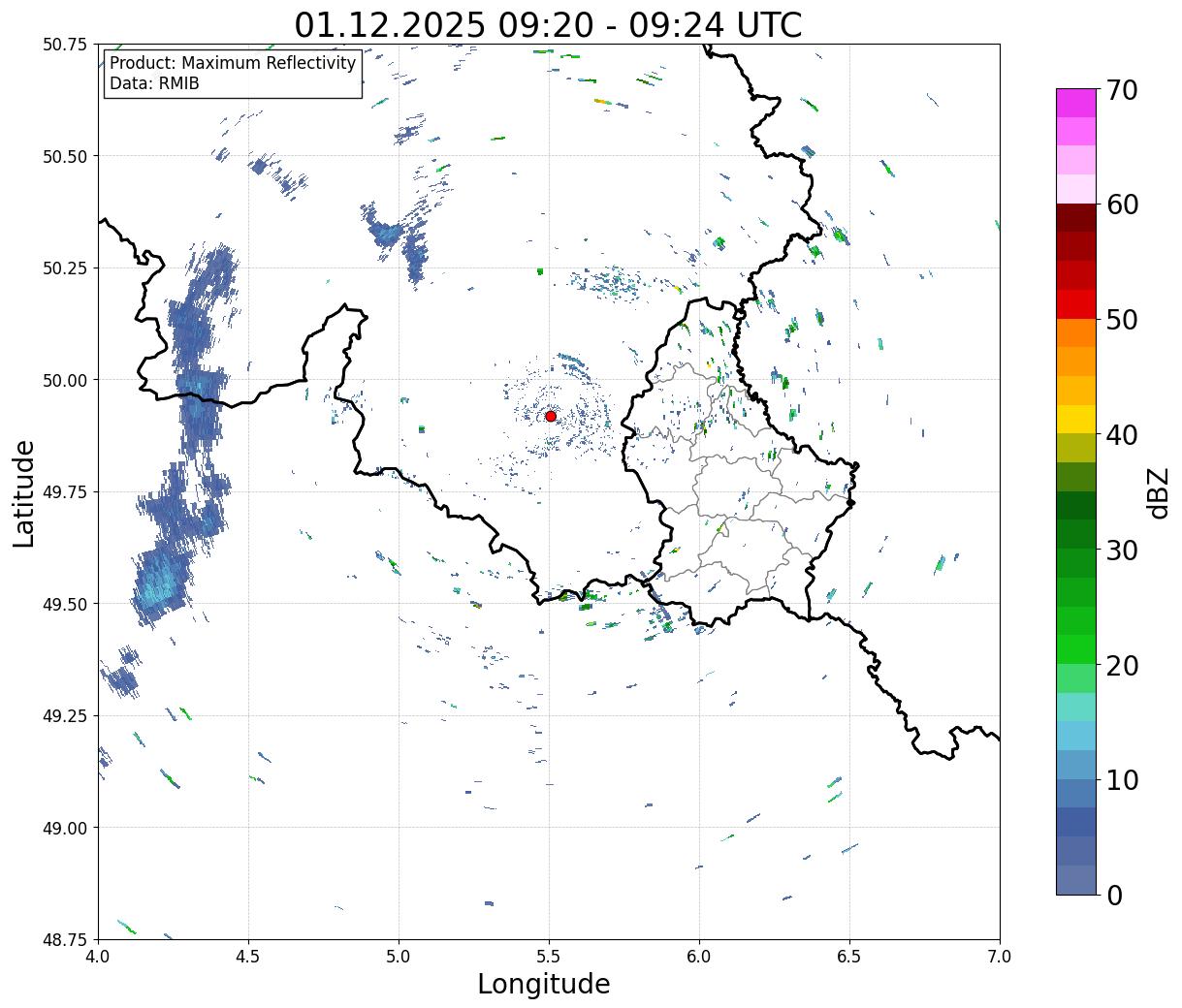Click the longitude tick label 5.0

pyautogui.click(x=399, y=956)
